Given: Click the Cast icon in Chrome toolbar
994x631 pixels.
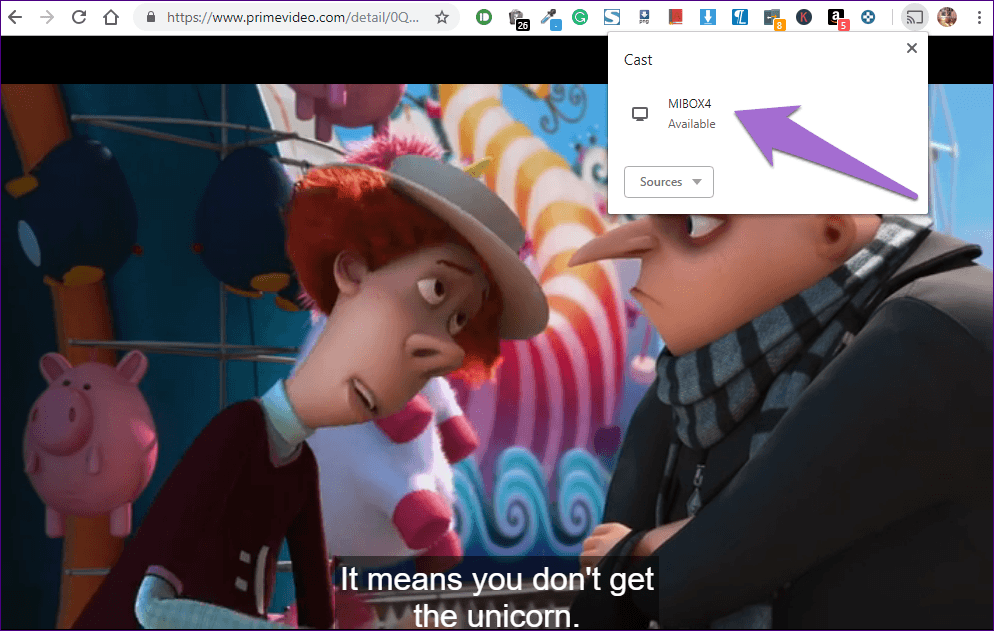Looking at the screenshot, I should 913,17.
